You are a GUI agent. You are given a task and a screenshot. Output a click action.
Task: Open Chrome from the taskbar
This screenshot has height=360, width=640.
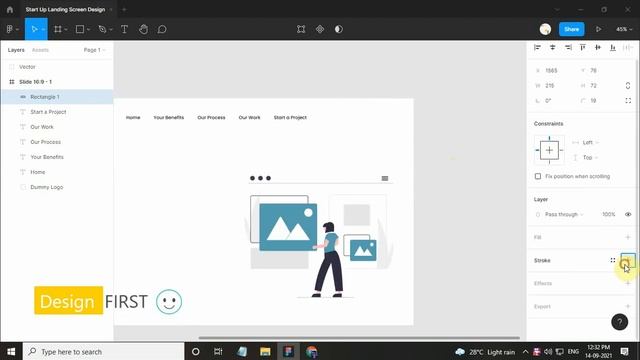point(311,351)
